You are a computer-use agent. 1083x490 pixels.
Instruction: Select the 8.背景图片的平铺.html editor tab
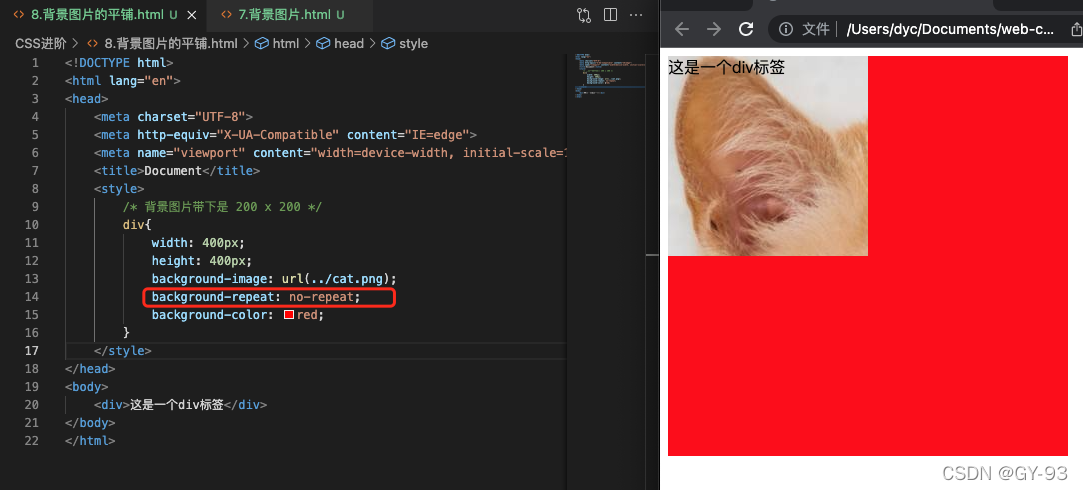104,15
